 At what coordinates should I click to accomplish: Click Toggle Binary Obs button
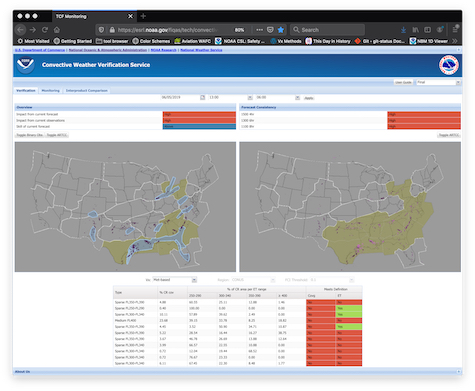coord(30,135)
